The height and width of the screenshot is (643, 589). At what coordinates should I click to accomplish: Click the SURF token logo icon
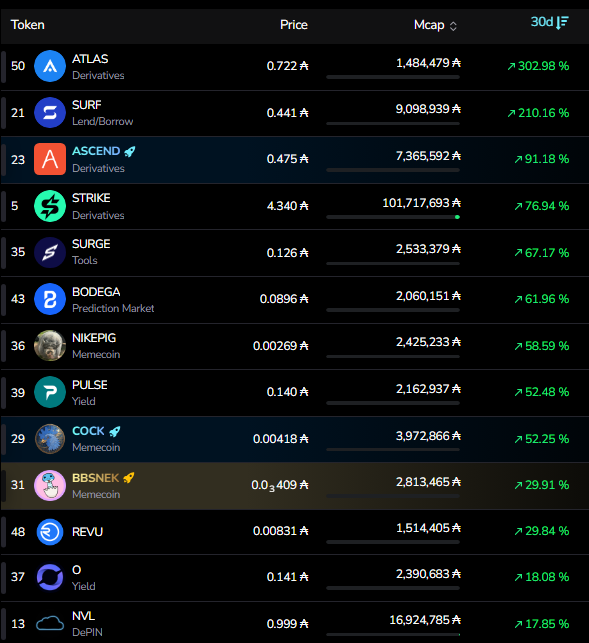click(50, 112)
